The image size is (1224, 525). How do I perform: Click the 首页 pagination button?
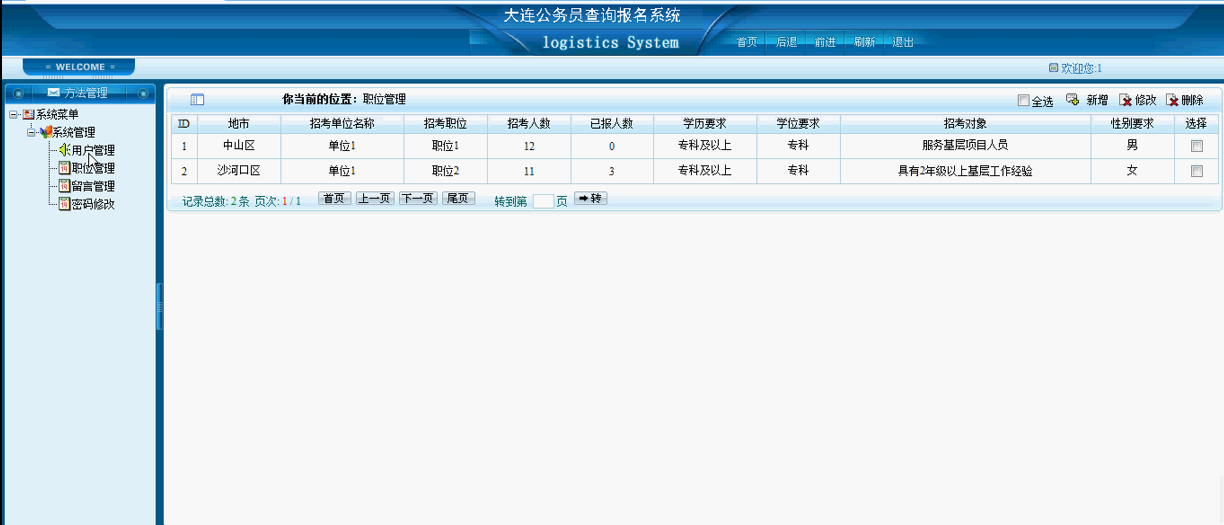click(x=335, y=198)
